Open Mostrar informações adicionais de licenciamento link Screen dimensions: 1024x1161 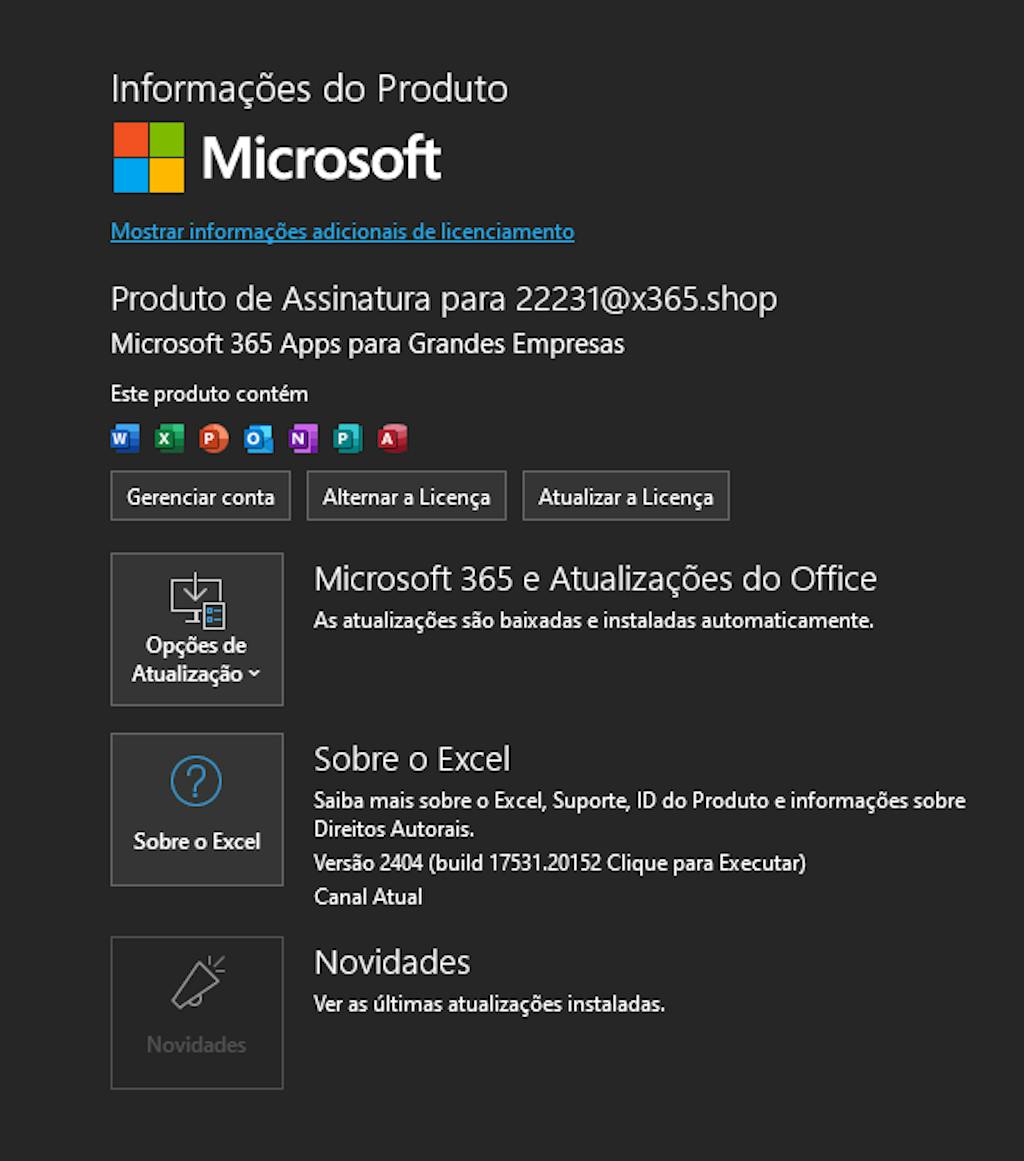tap(342, 232)
